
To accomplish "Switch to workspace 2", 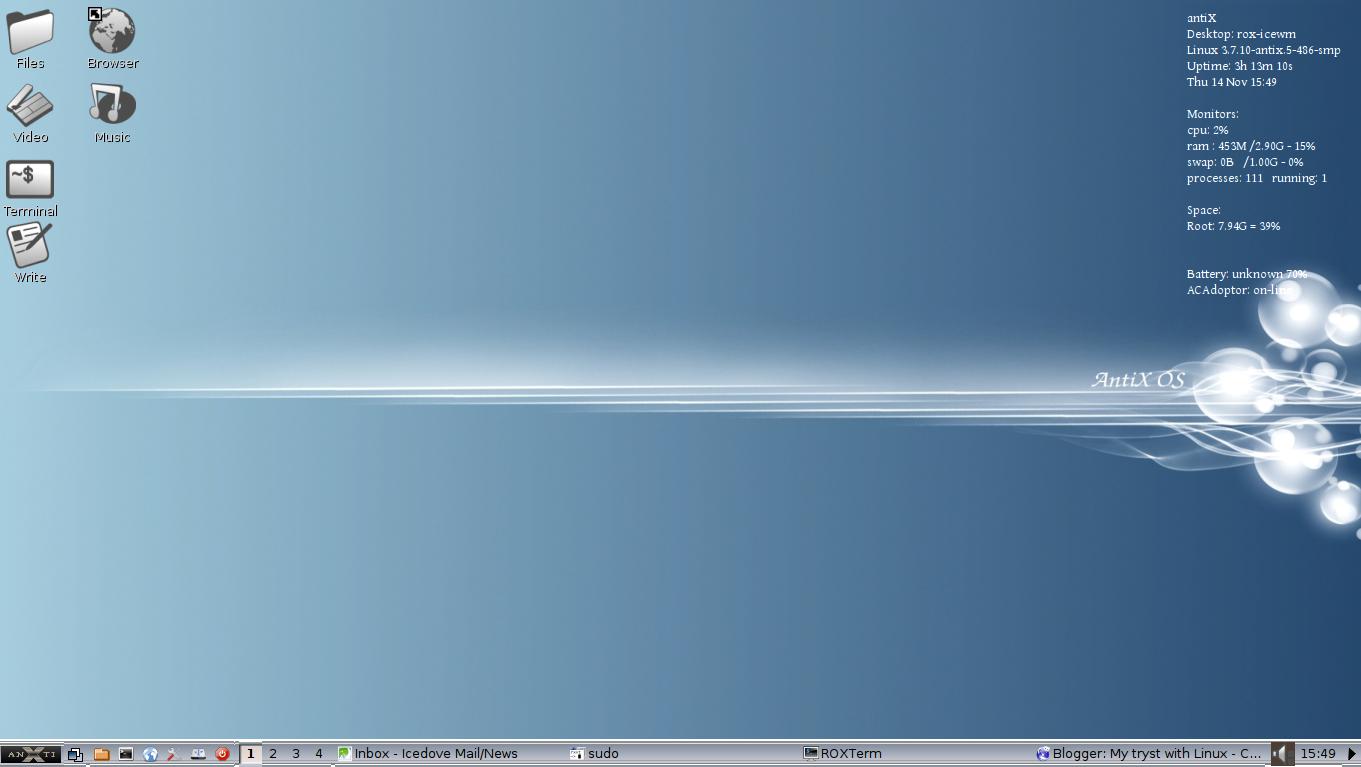I will pos(273,754).
